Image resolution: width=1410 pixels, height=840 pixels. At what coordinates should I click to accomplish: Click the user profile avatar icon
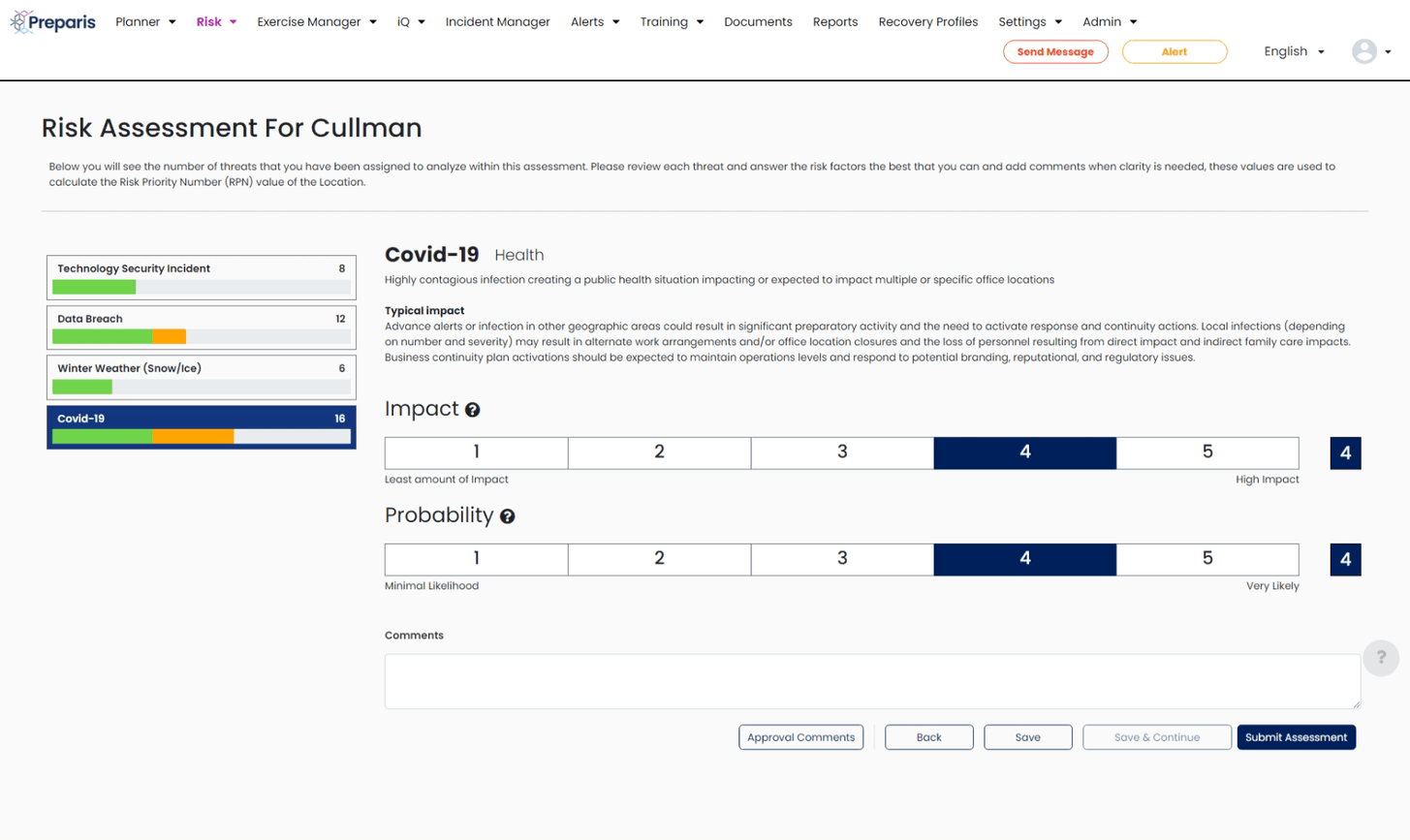pos(1363,51)
